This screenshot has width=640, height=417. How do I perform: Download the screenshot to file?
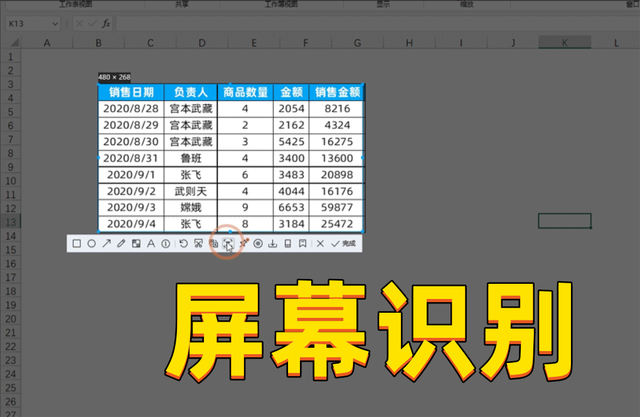click(x=273, y=244)
